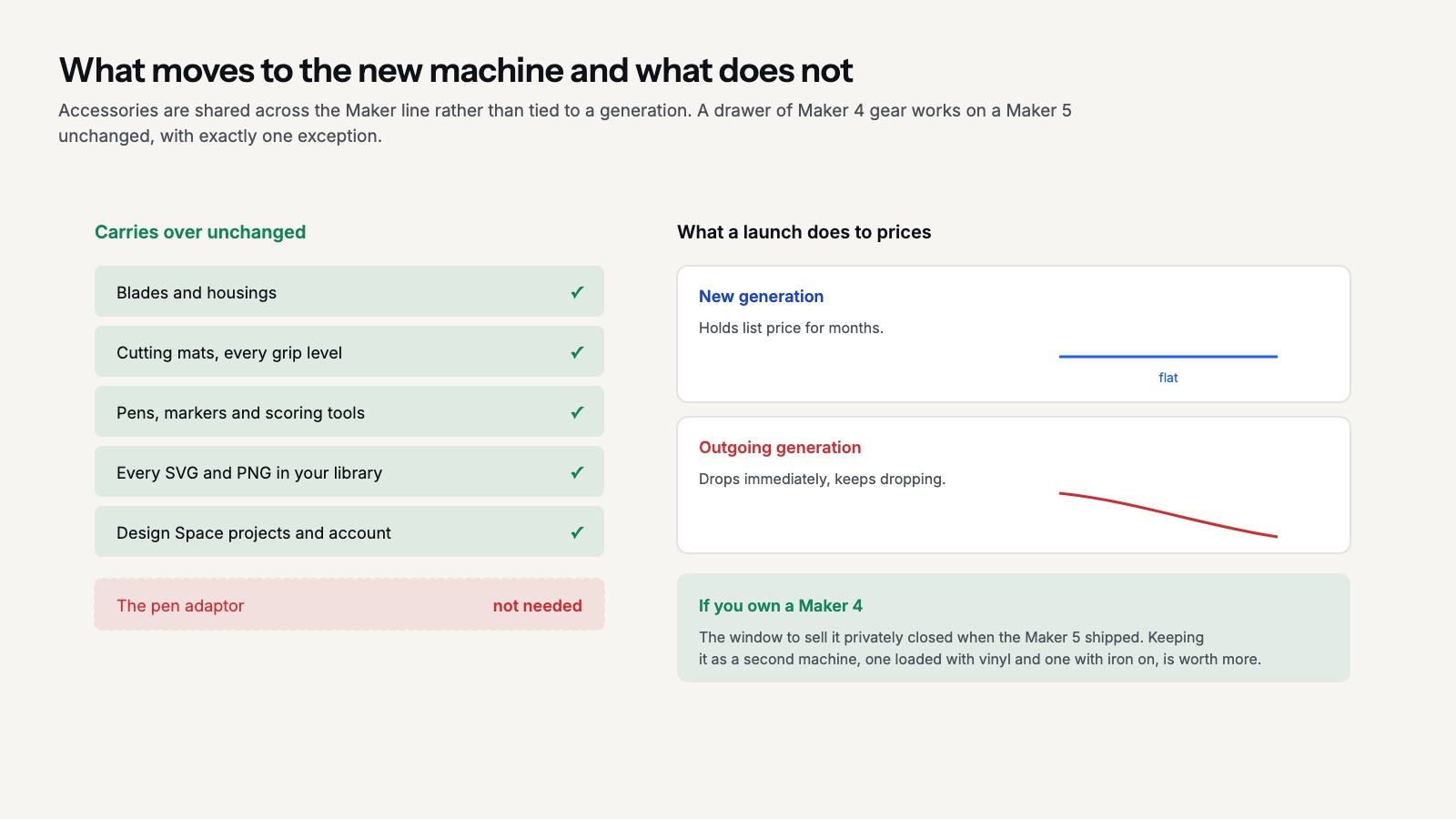
Task: Select the red "not needed" status text
Action: click(538, 605)
